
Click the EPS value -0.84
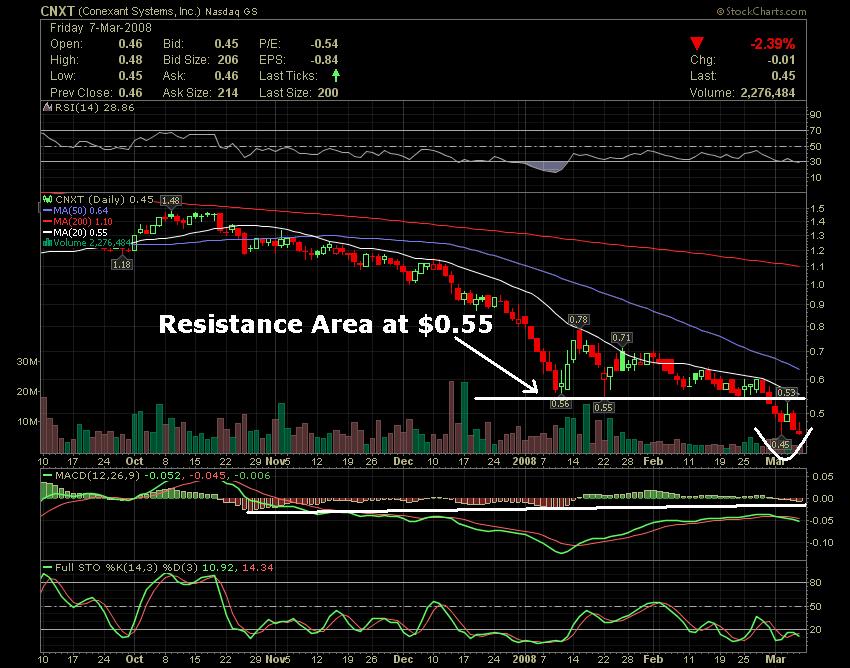pyautogui.click(x=324, y=60)
